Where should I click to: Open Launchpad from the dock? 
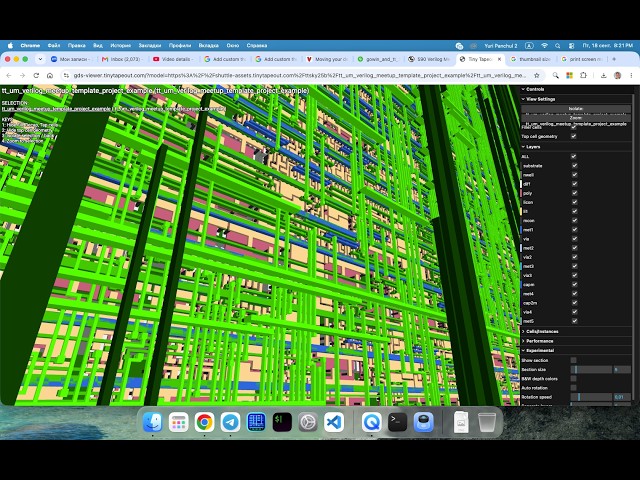[x=178, y=422]
